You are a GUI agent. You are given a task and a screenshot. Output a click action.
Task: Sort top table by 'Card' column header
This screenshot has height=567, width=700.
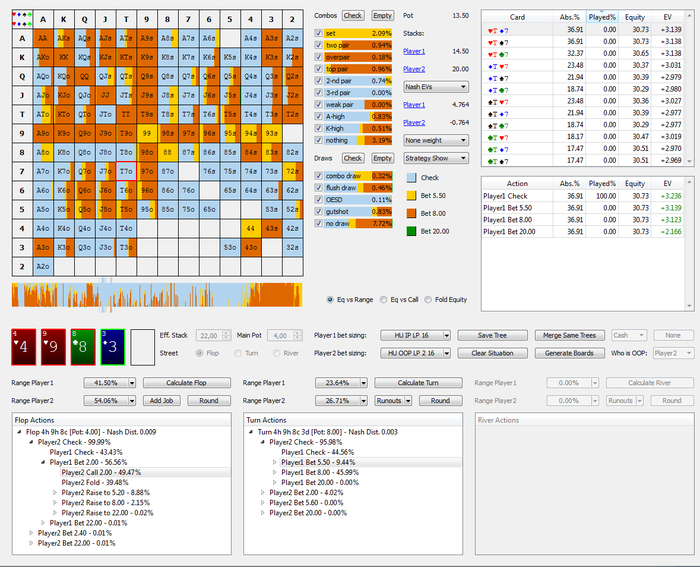[x=517, y=17]
